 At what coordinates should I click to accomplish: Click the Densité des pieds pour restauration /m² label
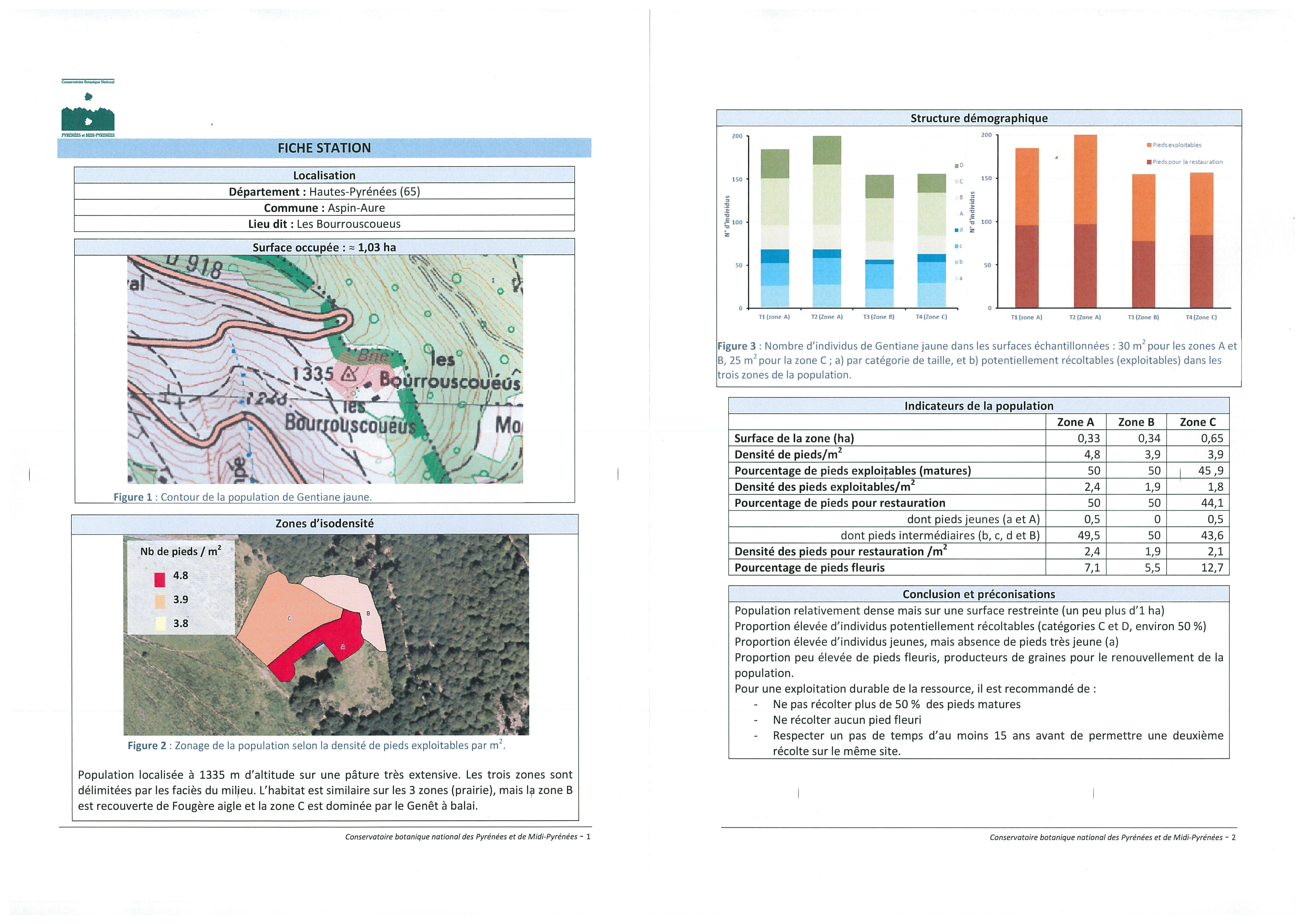841,551
